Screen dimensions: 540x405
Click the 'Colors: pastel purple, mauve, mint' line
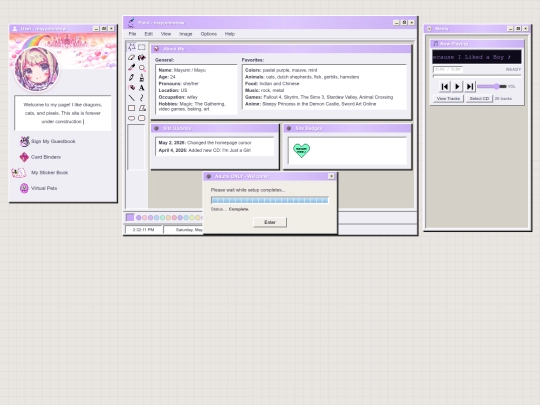(x=281, y=70)
